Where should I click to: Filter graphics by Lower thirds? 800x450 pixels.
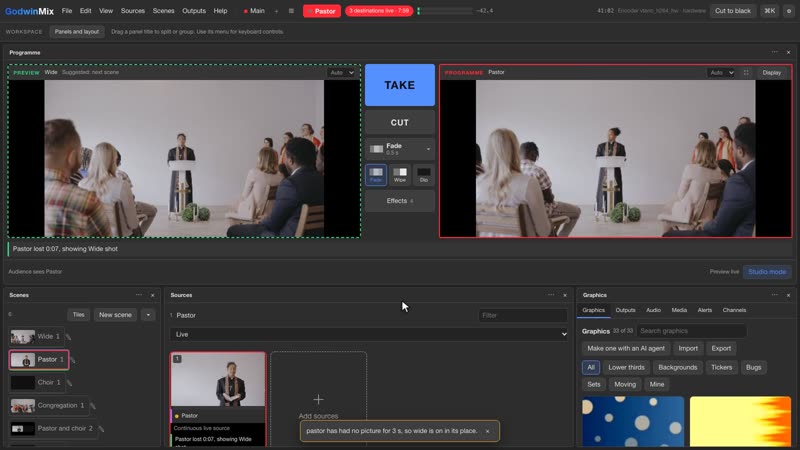click(x=626, y=367)
